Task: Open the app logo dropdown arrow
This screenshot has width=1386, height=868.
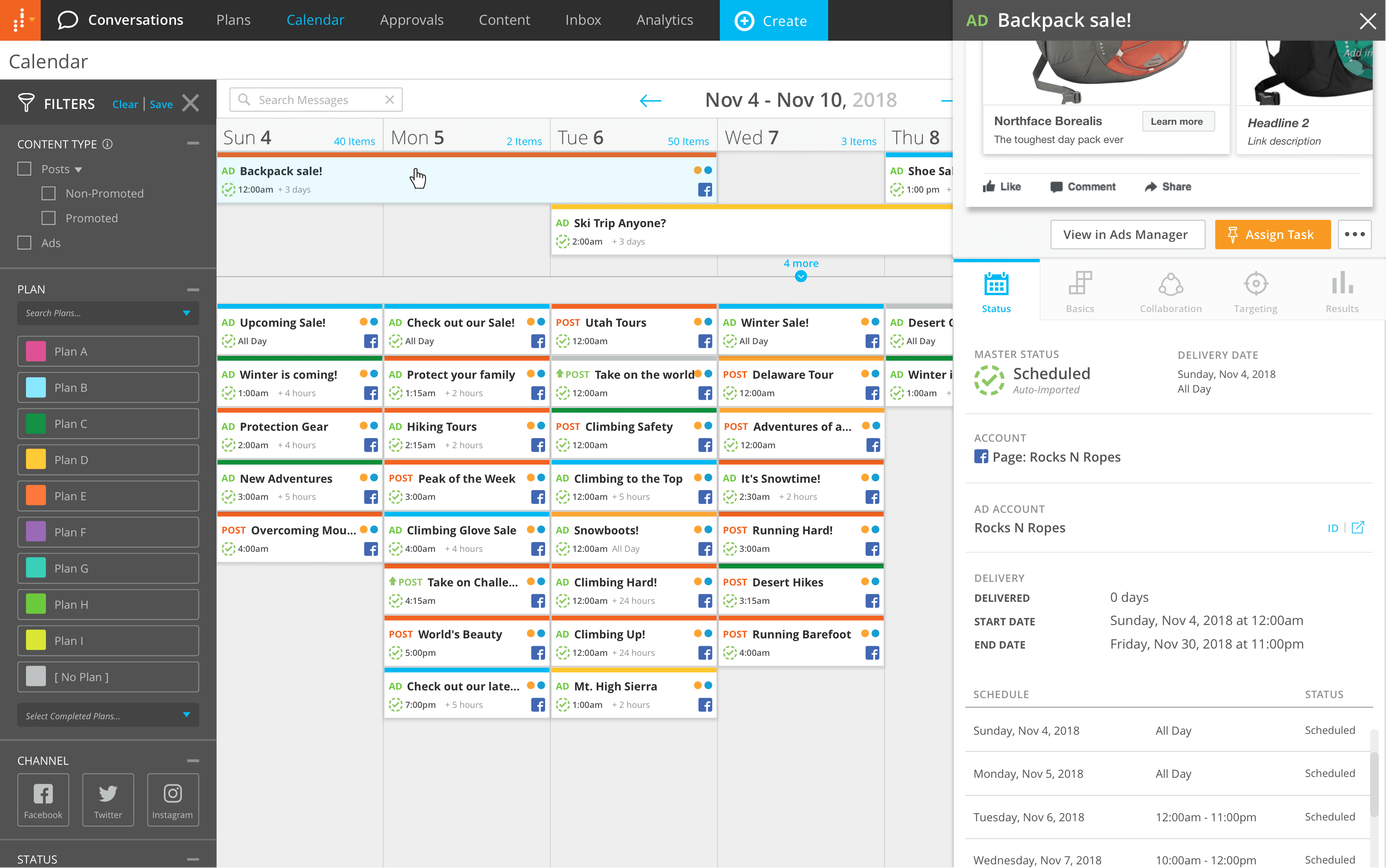Action: (x=32, y=20)
